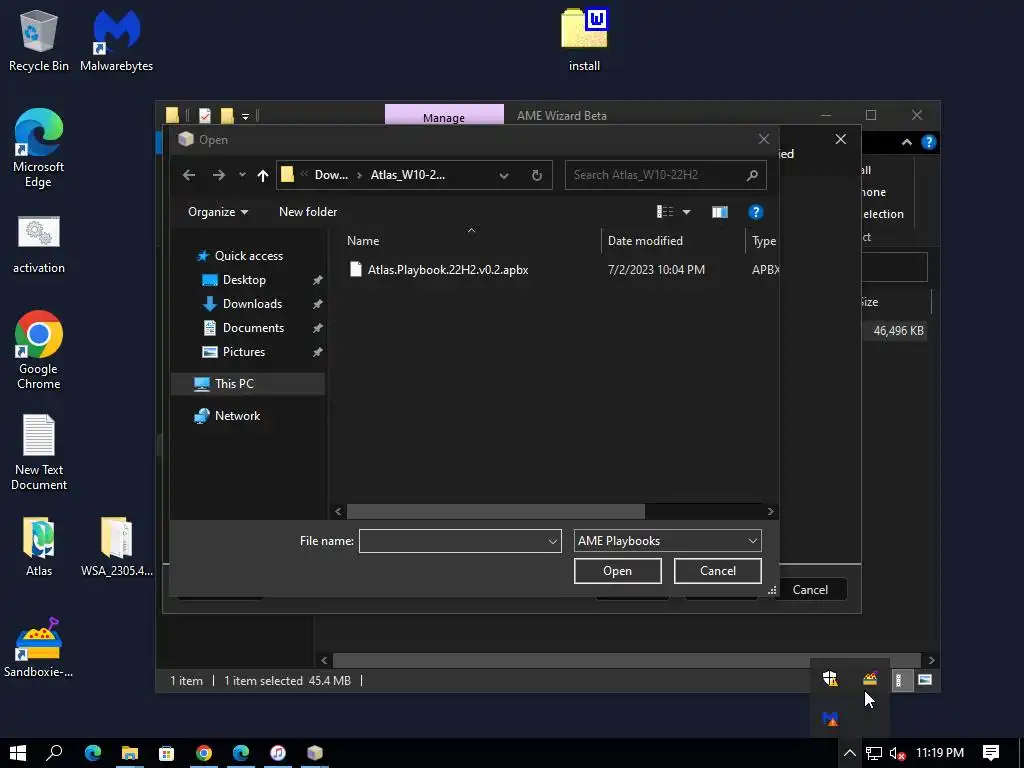The height and width of the screenshot is (768, 1024).
Task: Switch to the Manage ribbon tab
Action: (444, 116)
